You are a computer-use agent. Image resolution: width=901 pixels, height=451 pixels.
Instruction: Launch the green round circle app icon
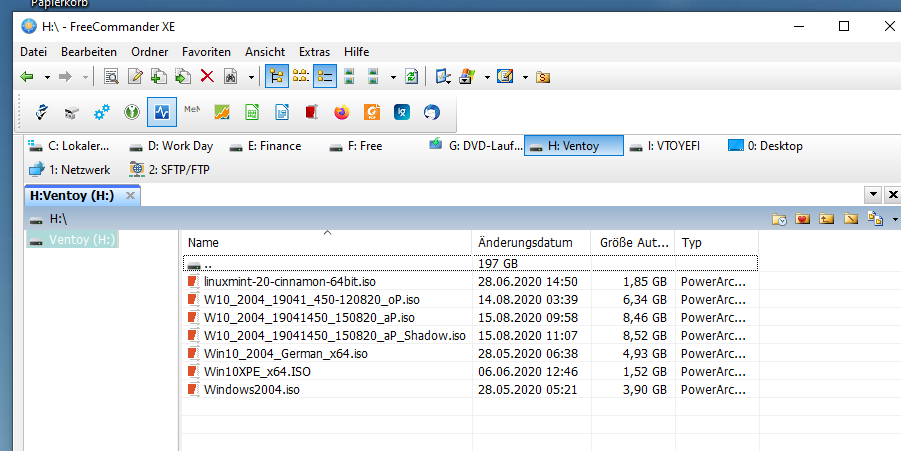132,112
